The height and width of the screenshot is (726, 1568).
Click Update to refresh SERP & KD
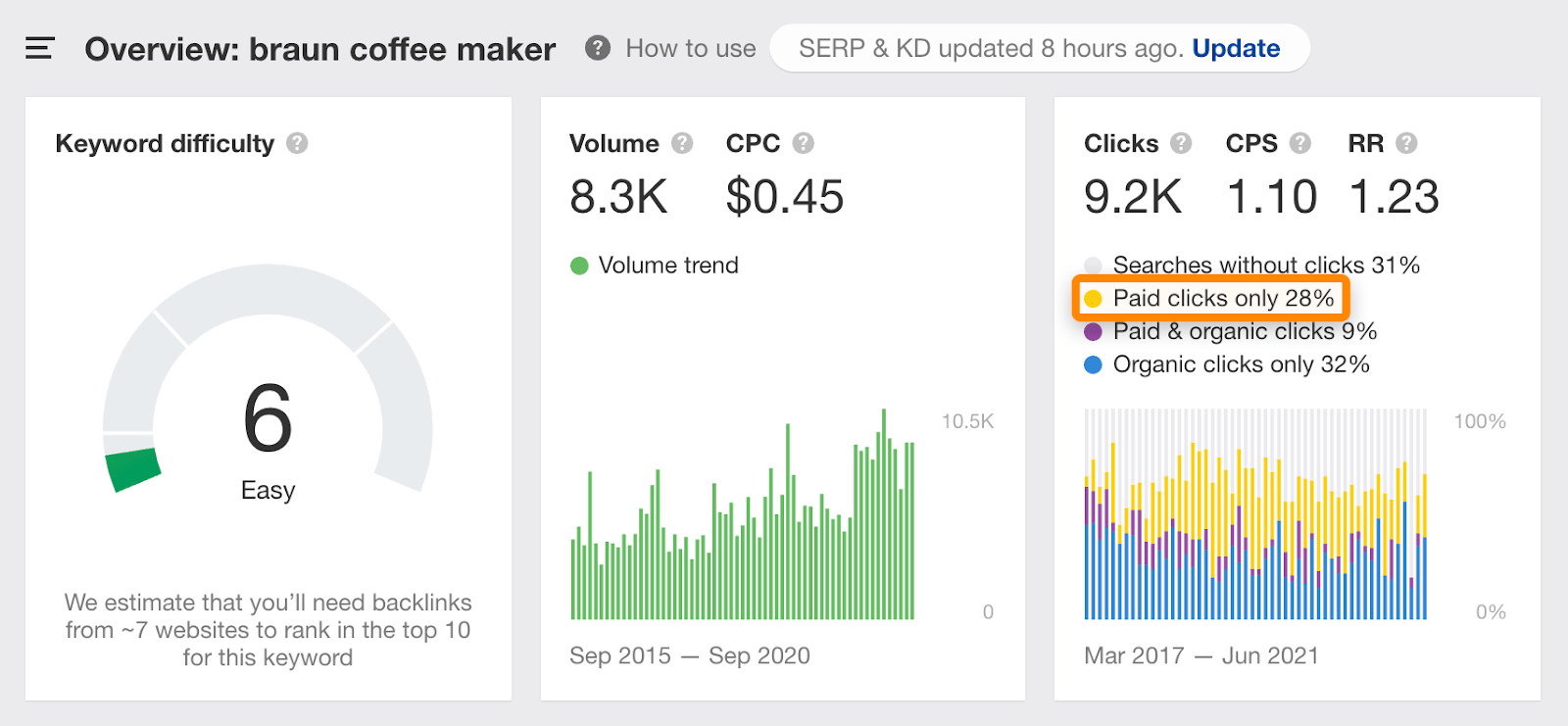[x=1236, y=48]
